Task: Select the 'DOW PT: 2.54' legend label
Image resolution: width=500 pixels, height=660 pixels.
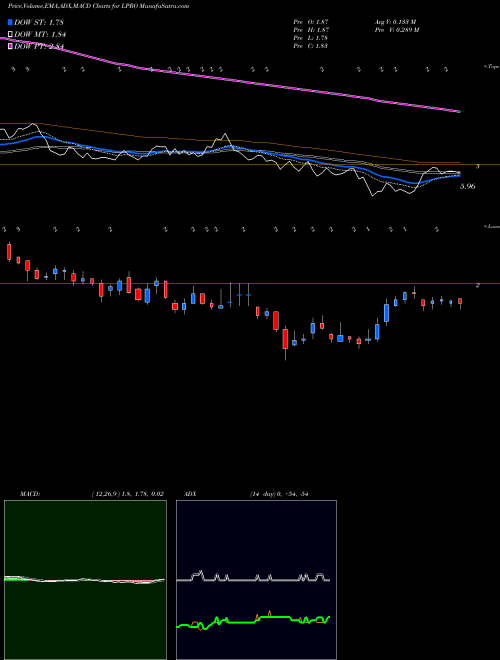Action: click(39, 47)
